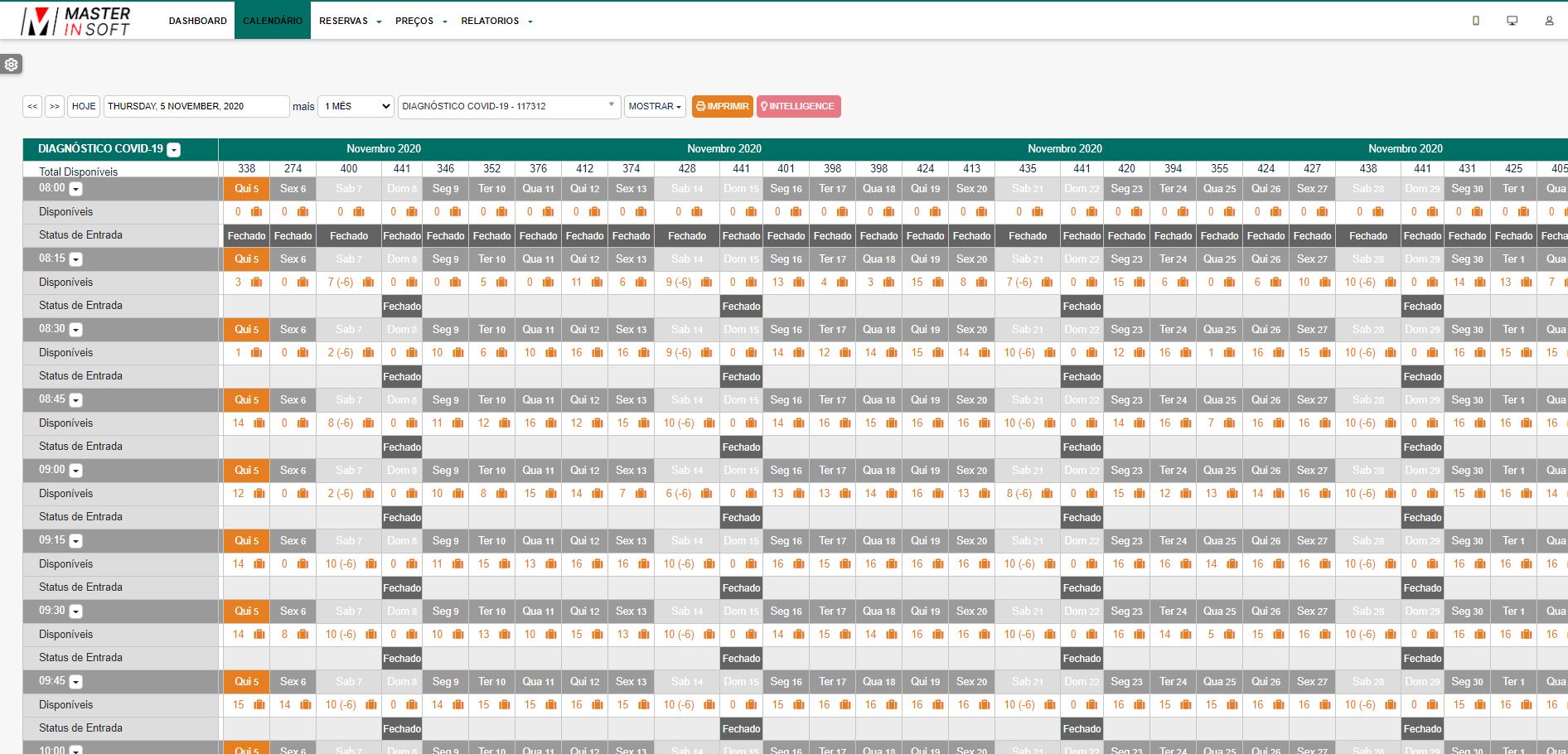1568x754 pixels.
Task: Open the MOSTRAR dropdown button
Action: click(655, 106)
